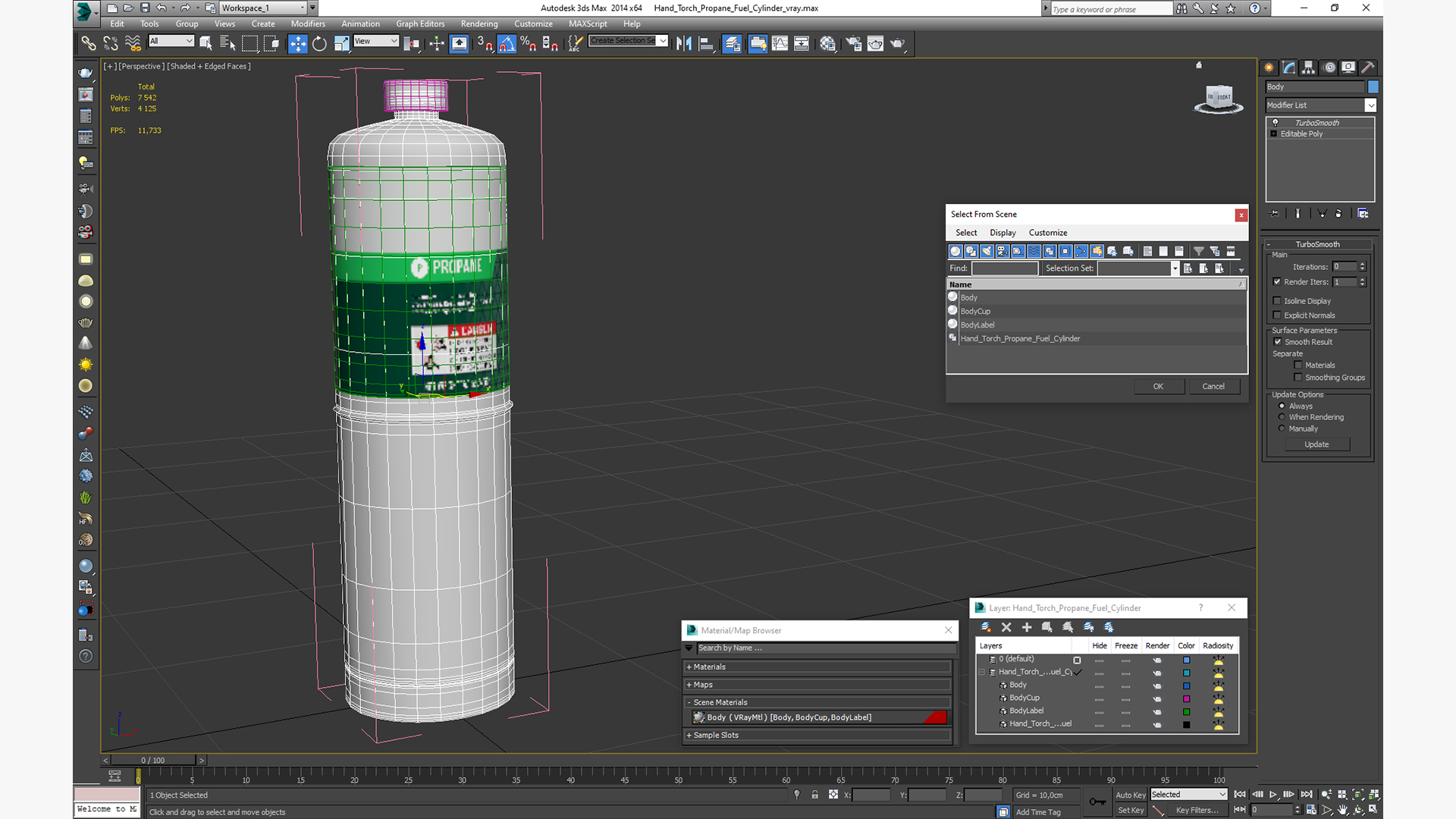Click OK in Select From Scene dialog
The image size is (1456, 819).
point(1158,387)
